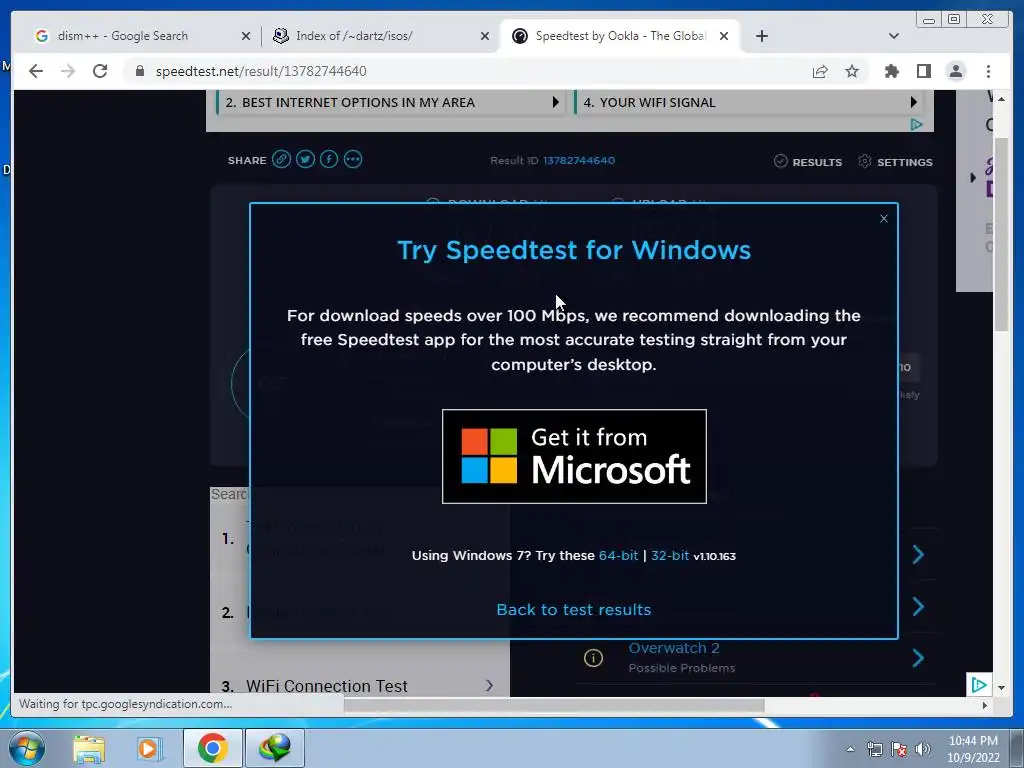Open a new browser tab

tap(761, 36)
